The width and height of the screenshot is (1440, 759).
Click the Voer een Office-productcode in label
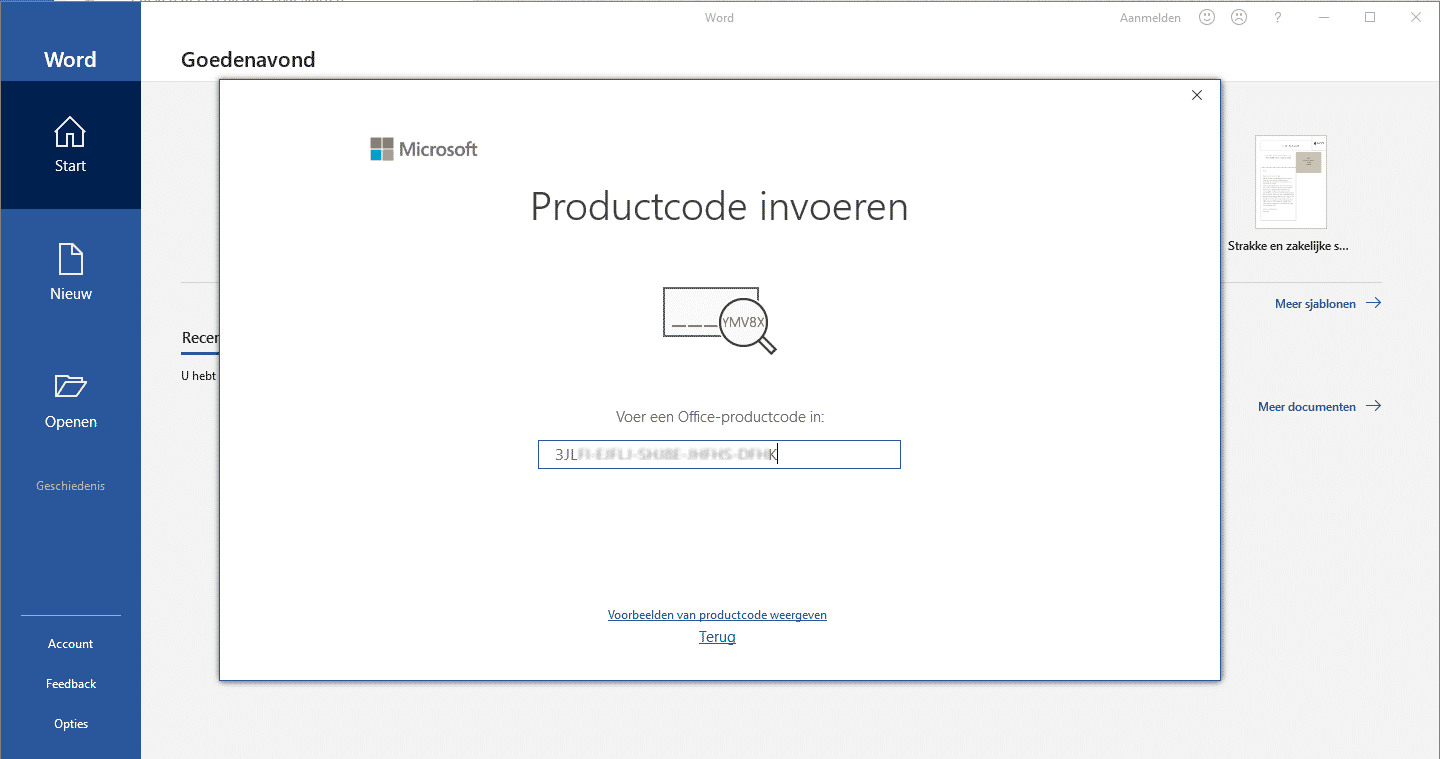[720, 417]
